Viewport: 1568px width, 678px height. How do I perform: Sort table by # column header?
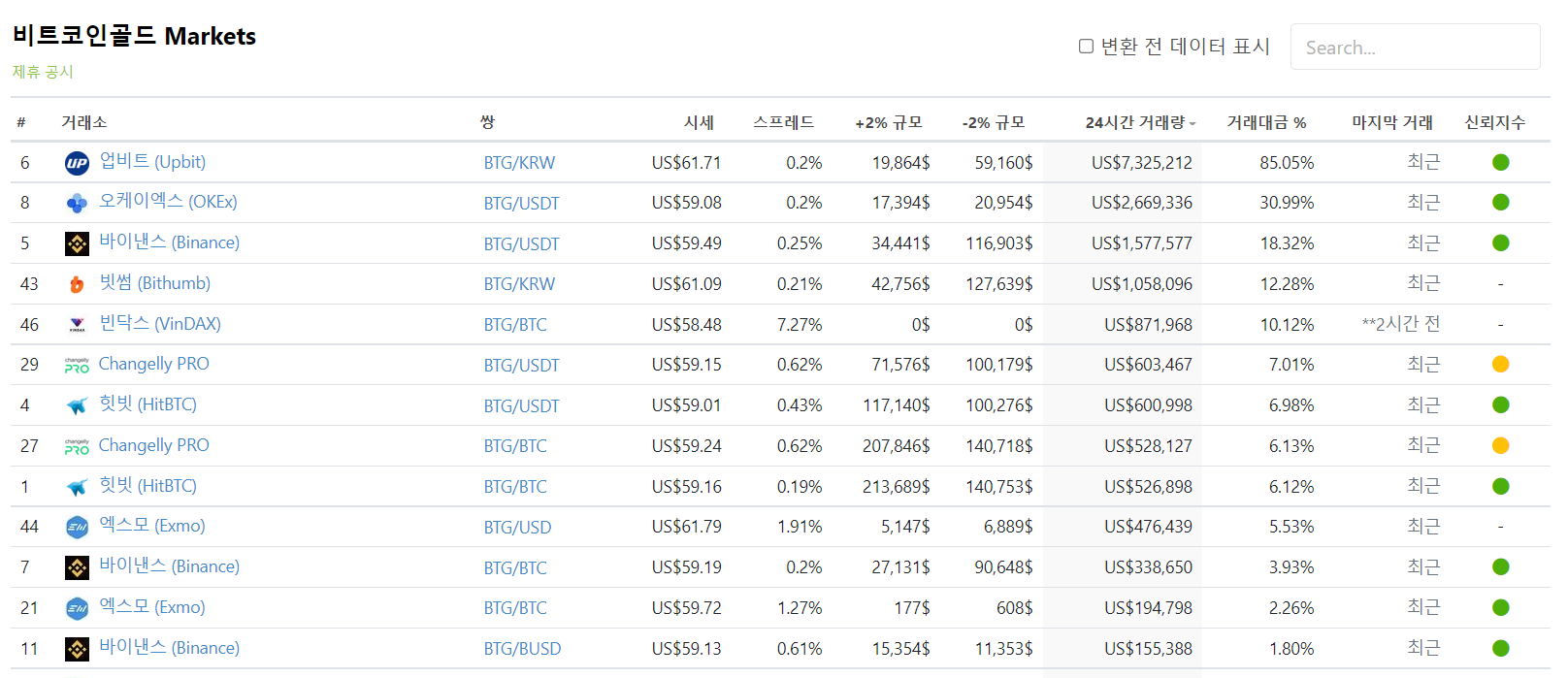click(x=21, y=122)
